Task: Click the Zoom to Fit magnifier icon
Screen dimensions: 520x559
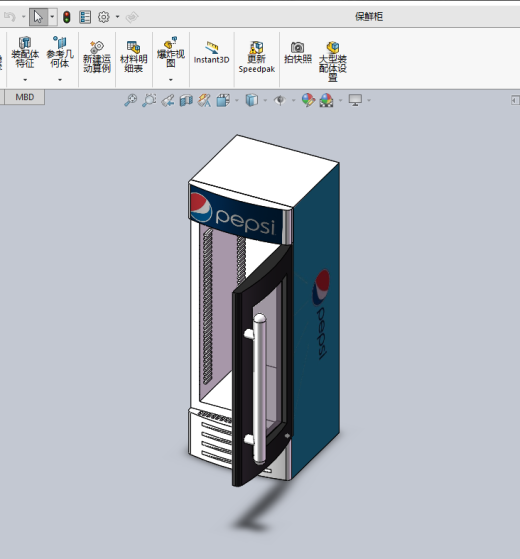Action: 130,100
